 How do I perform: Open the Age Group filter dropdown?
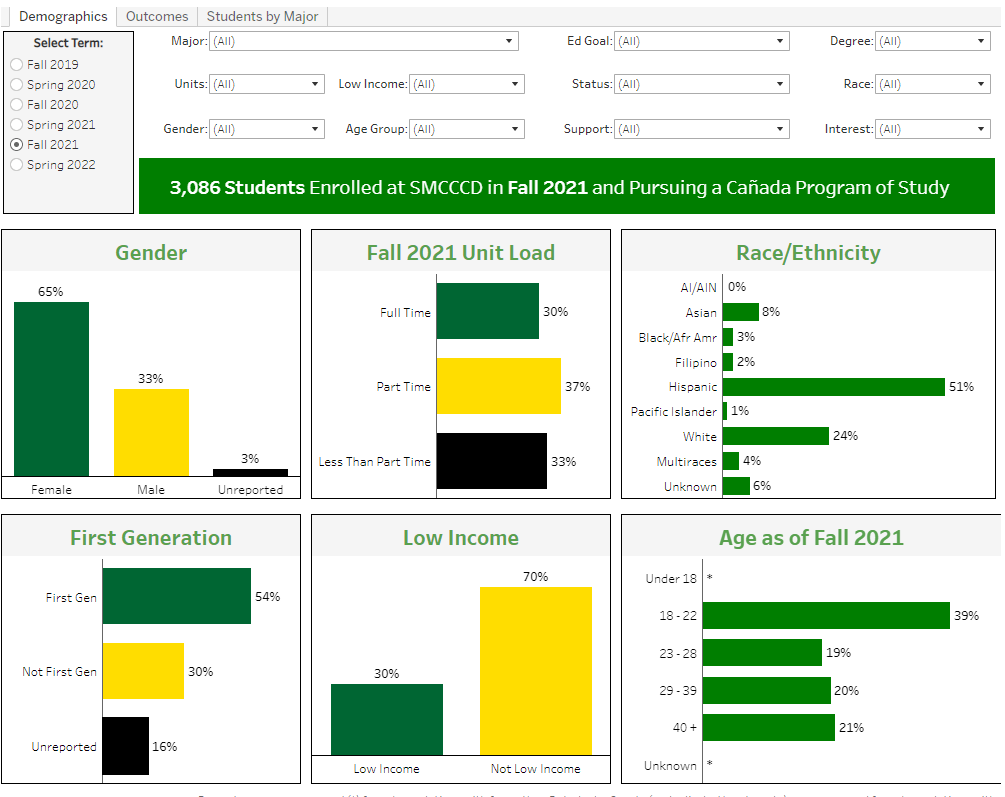point(467,129)
